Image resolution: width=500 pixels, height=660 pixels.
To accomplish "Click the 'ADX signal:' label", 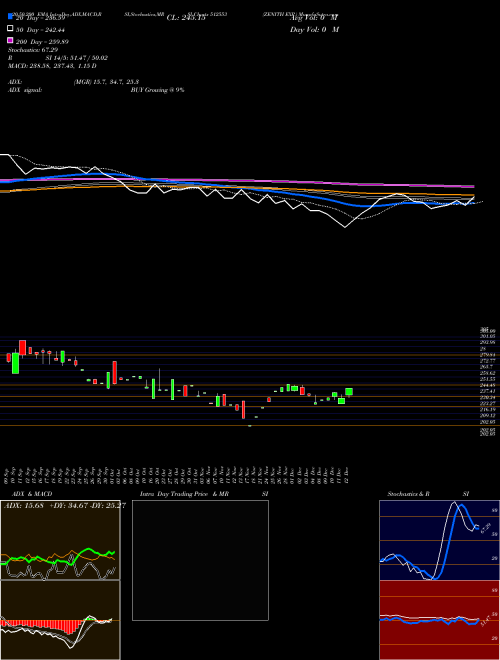I will (25, 90).
